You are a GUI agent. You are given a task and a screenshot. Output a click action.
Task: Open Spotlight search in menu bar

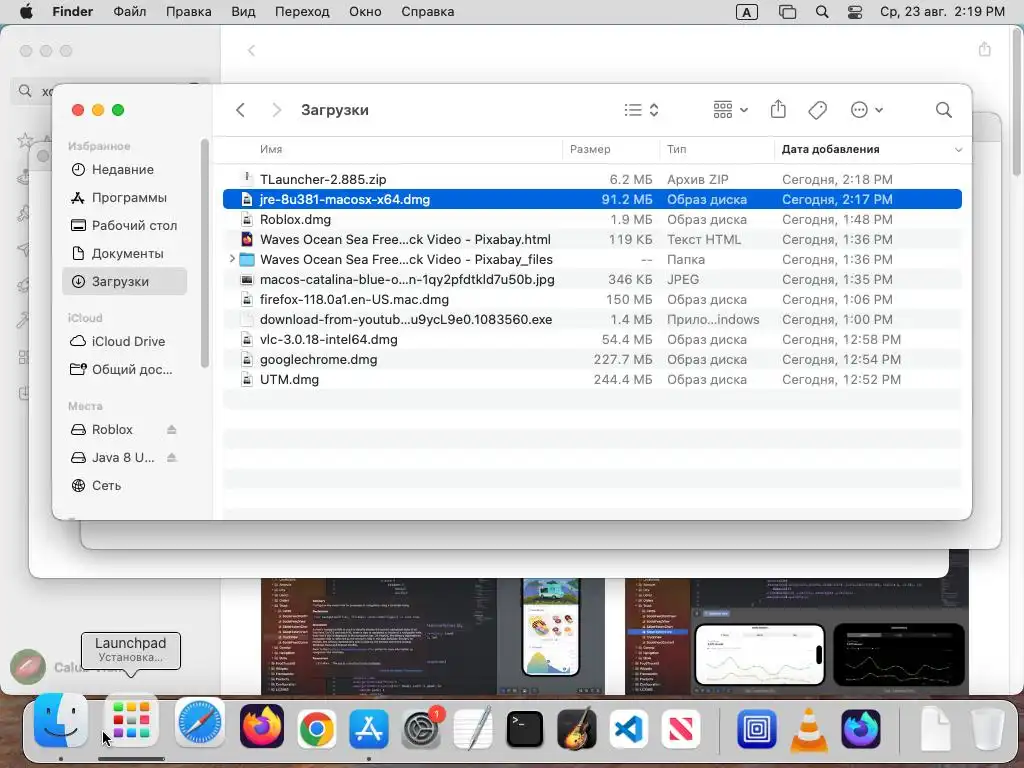point(822,12)
